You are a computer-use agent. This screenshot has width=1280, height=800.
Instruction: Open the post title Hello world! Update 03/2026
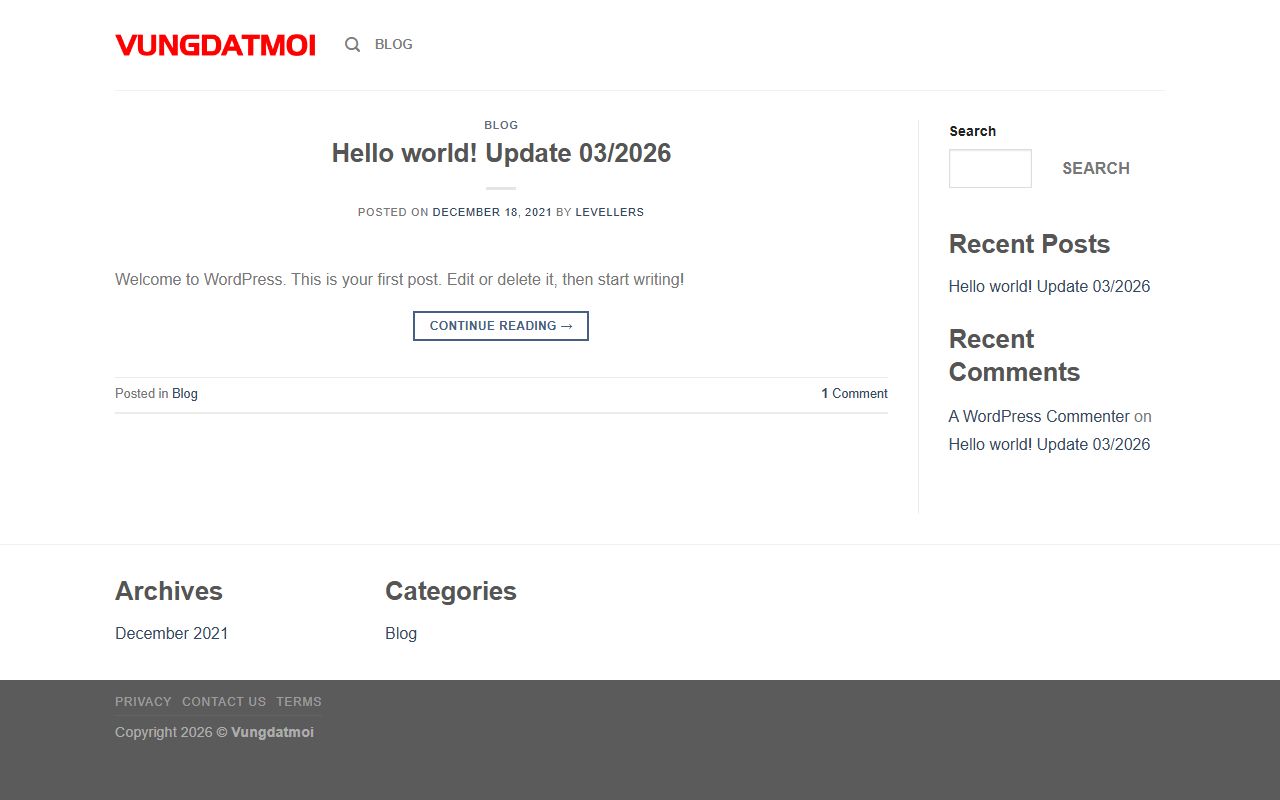(x=501, y=153)
